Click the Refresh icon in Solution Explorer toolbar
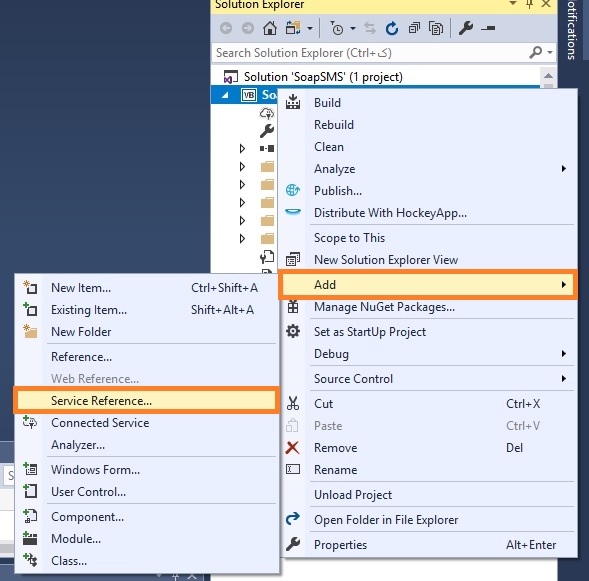Image resolution: width=589 pixels, height=581 pixels. (392, 28)
